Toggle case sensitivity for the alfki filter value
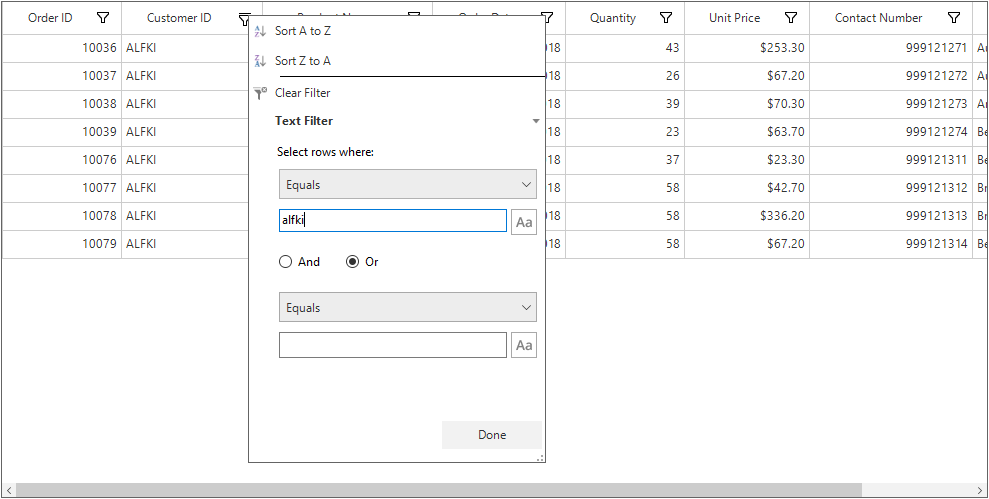 [524, 221]
